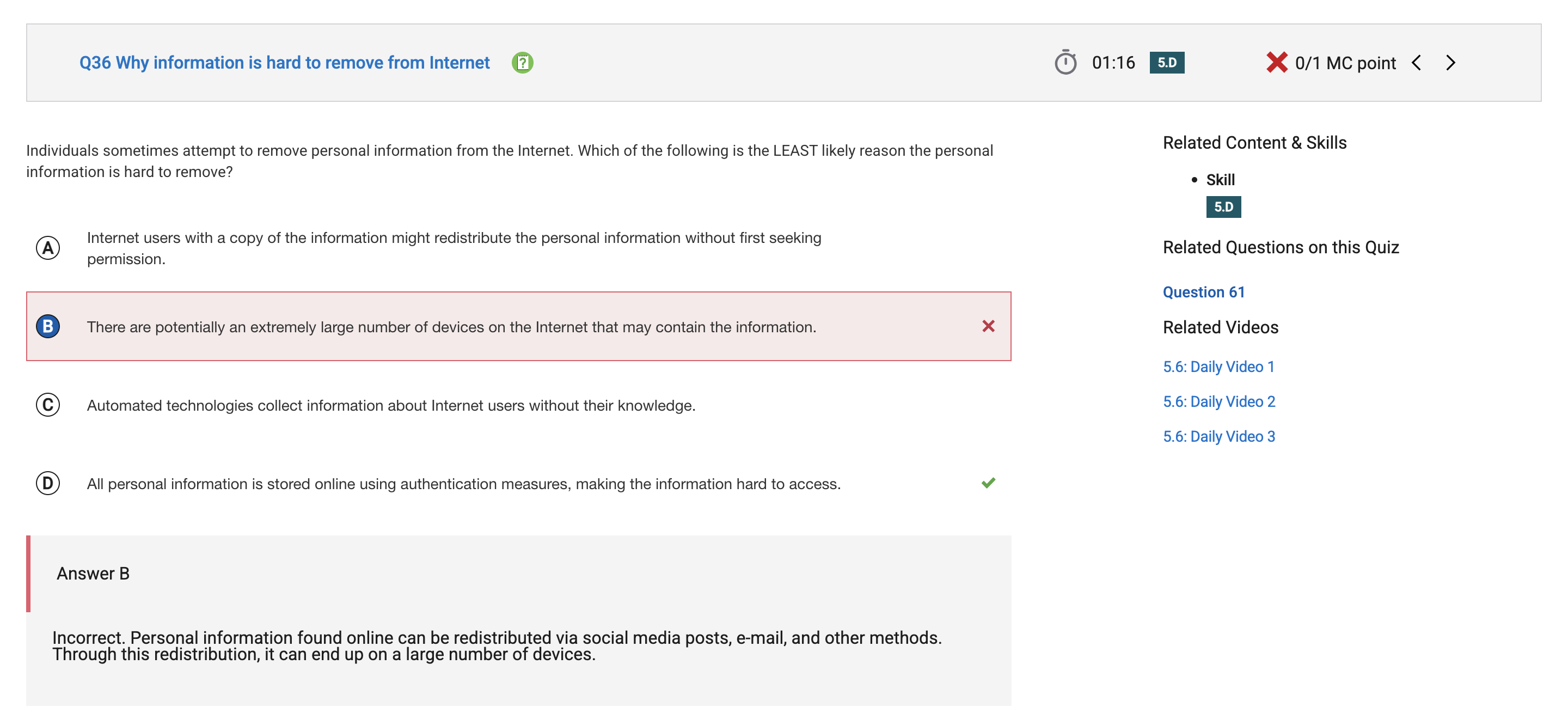Click the 5.D badge under Skill
This screenshot has height=707, width=1568.
point(1223,207)
